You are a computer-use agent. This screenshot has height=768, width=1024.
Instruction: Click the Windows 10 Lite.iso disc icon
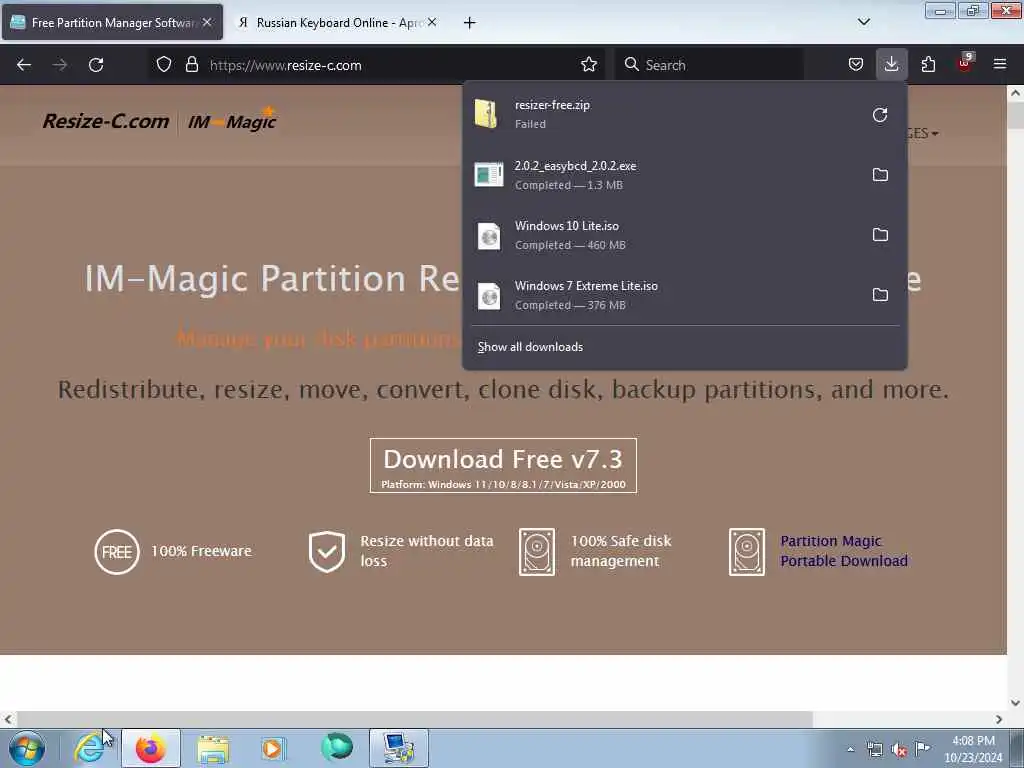coord(488,236)
